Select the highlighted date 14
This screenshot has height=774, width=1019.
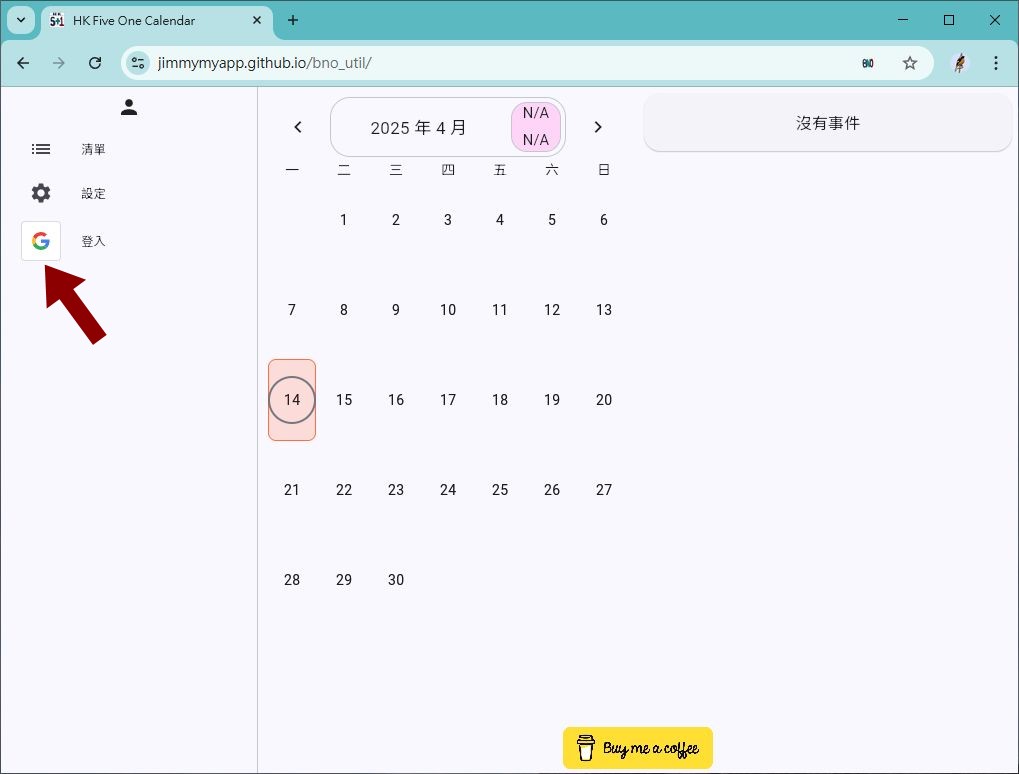(x=292, y=400)
